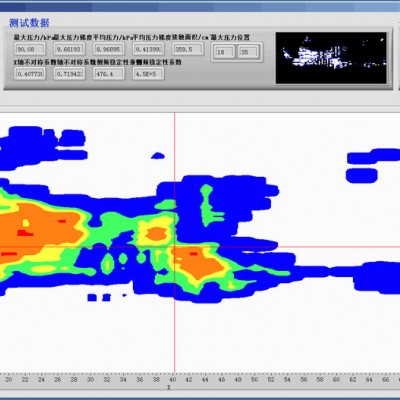The height and width of the screenshot is (400, 400).
Task: Click the X axis tick label 26
Action: (x=58, y=379)
